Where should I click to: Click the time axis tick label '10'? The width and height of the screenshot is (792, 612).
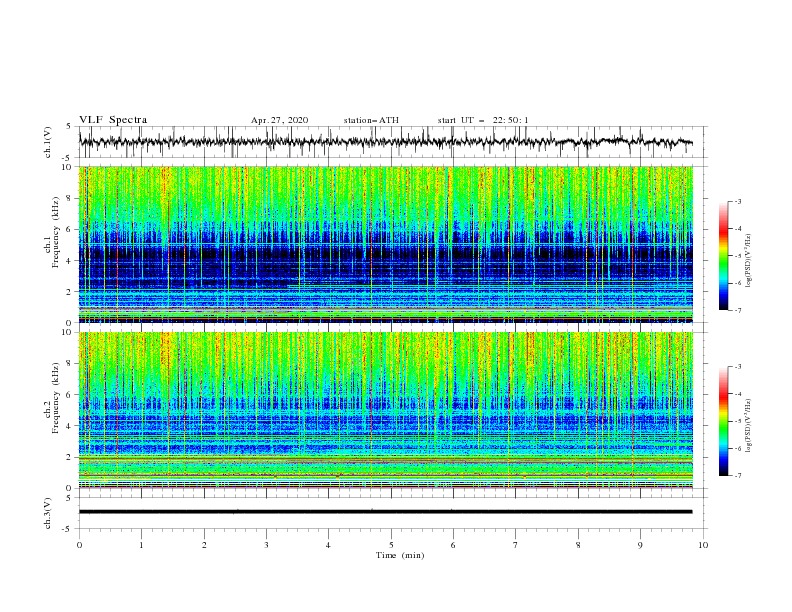(x=703, y=545)
